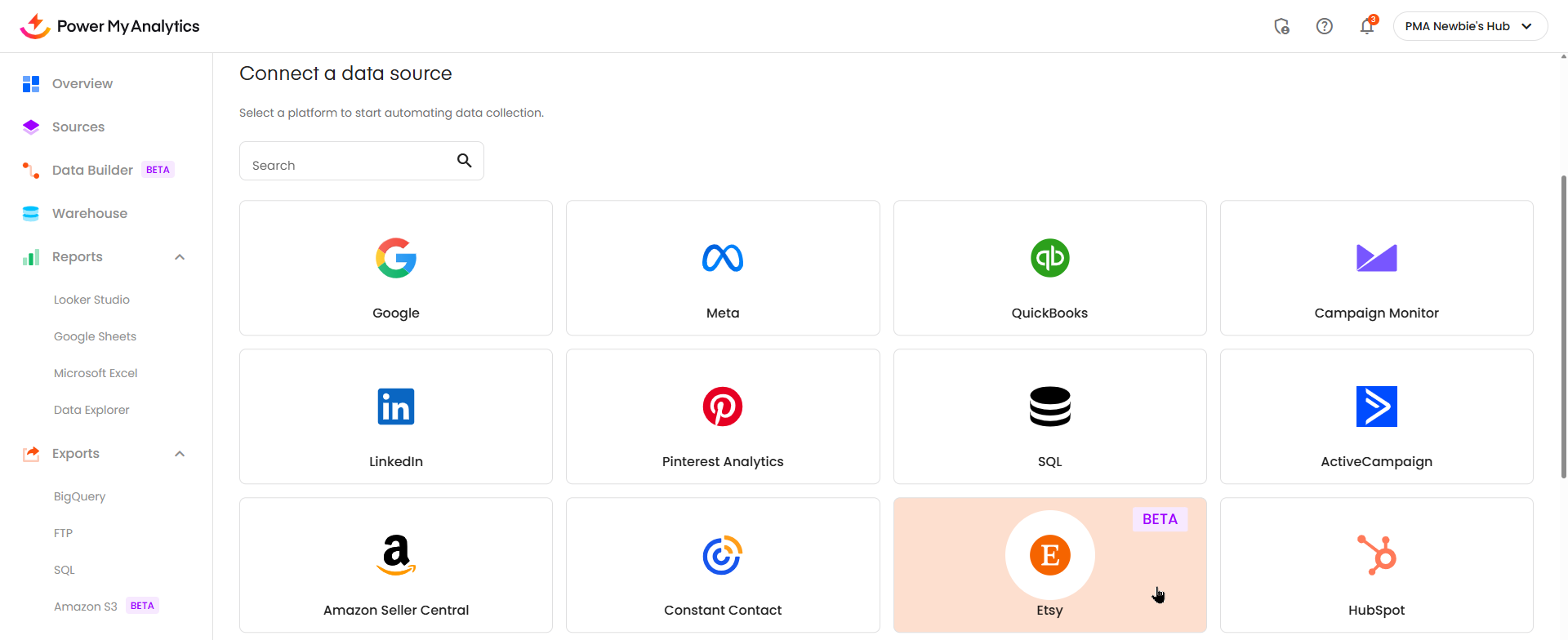Screen dimensions: 1568x640
Task: Click the notification bell icon
Action: 1366,26
